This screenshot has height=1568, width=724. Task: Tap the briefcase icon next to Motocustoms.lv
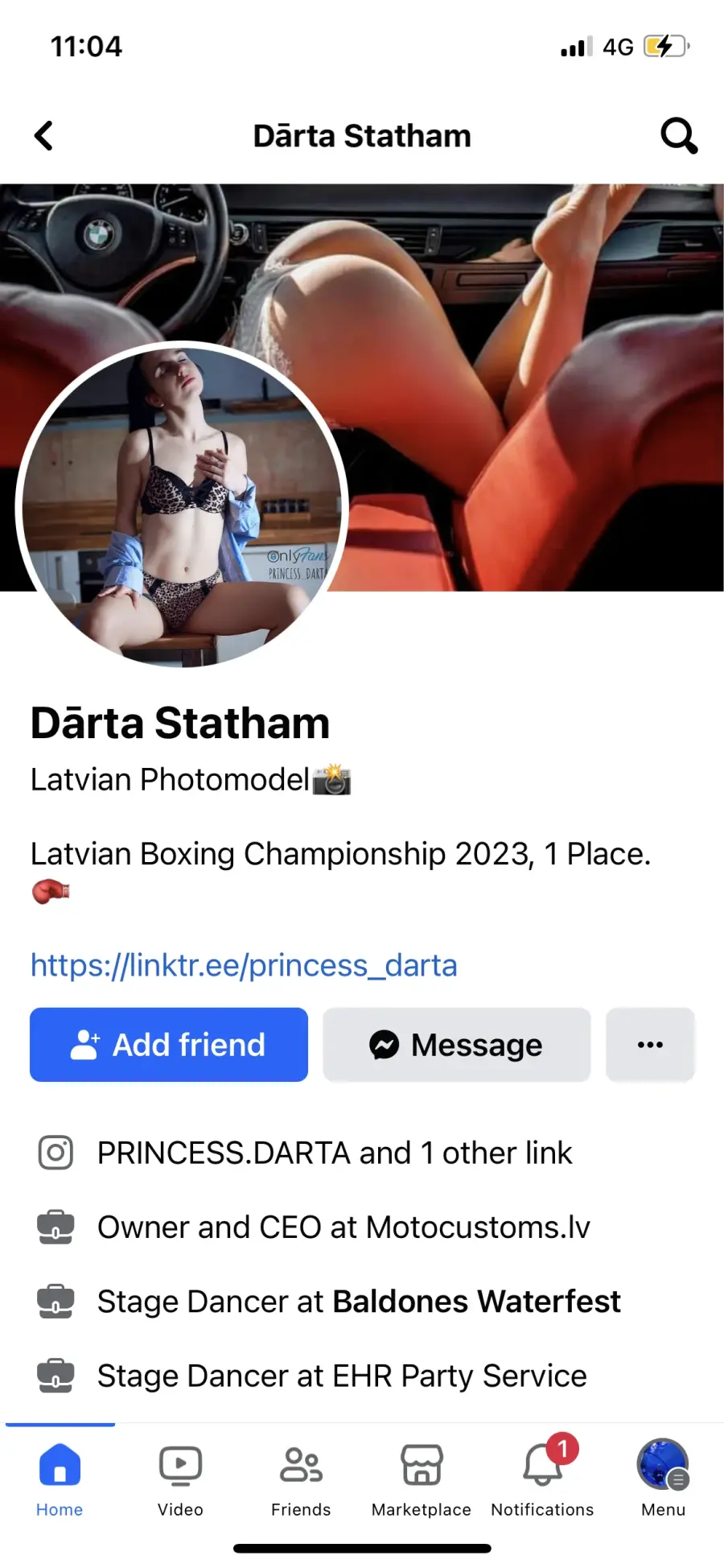[56, 1227]
